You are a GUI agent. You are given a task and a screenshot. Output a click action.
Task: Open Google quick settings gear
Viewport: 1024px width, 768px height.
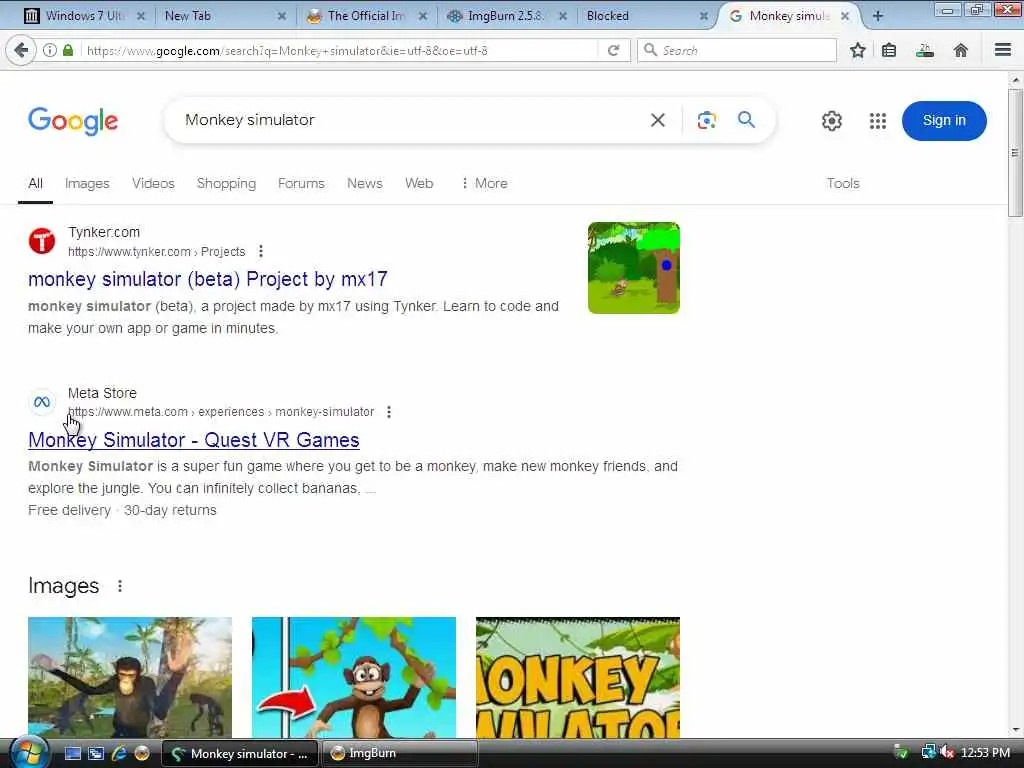831,121
